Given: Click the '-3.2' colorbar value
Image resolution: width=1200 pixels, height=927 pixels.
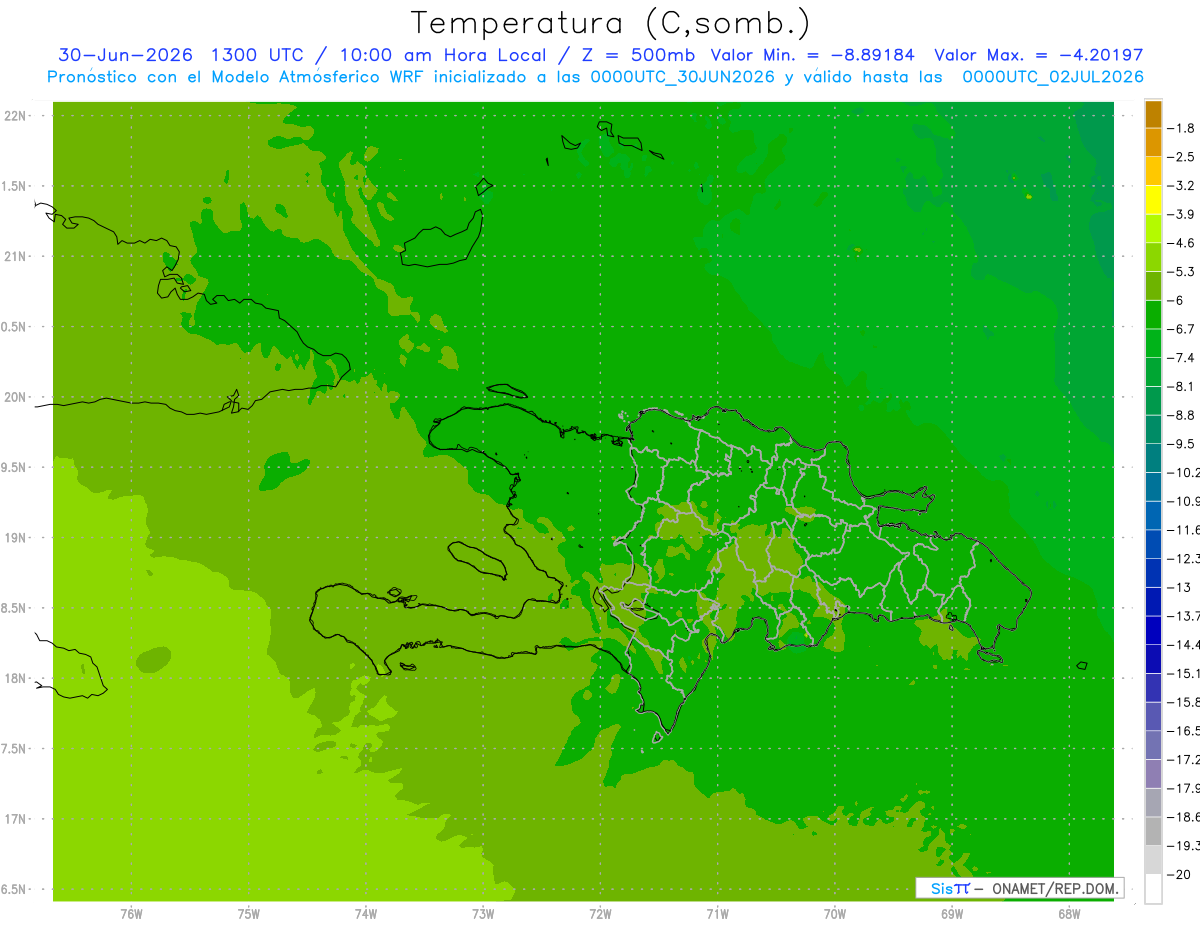Looking at the screenshot, I should 1181,186.
